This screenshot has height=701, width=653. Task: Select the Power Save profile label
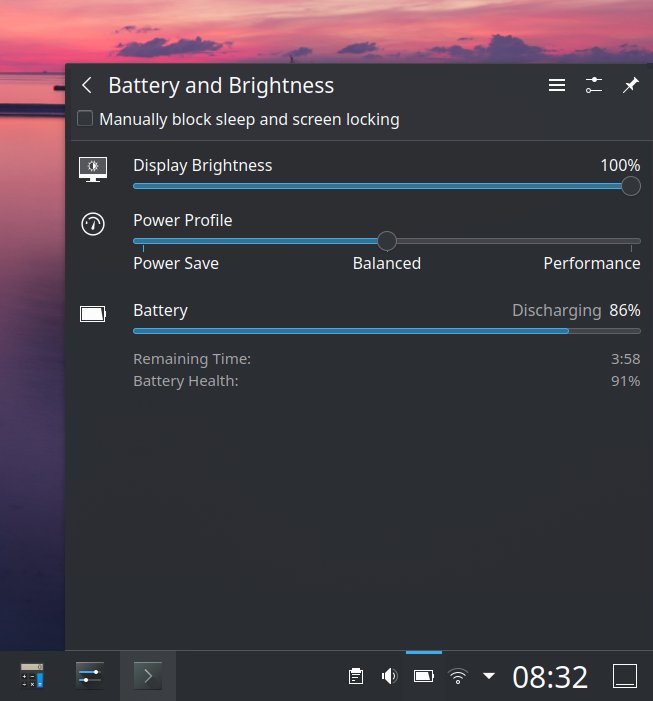pos(176,263)
